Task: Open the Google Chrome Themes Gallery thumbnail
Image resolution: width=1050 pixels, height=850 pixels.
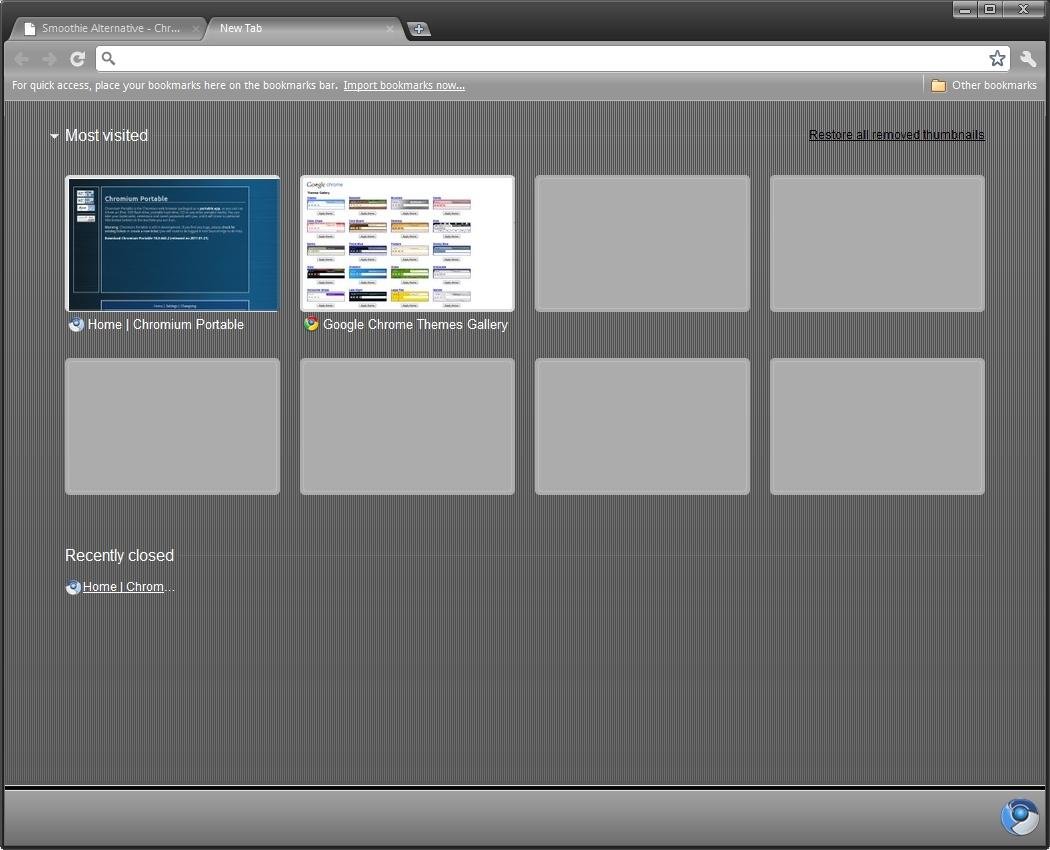Action: pyautogui.click(x=407, y=244)
